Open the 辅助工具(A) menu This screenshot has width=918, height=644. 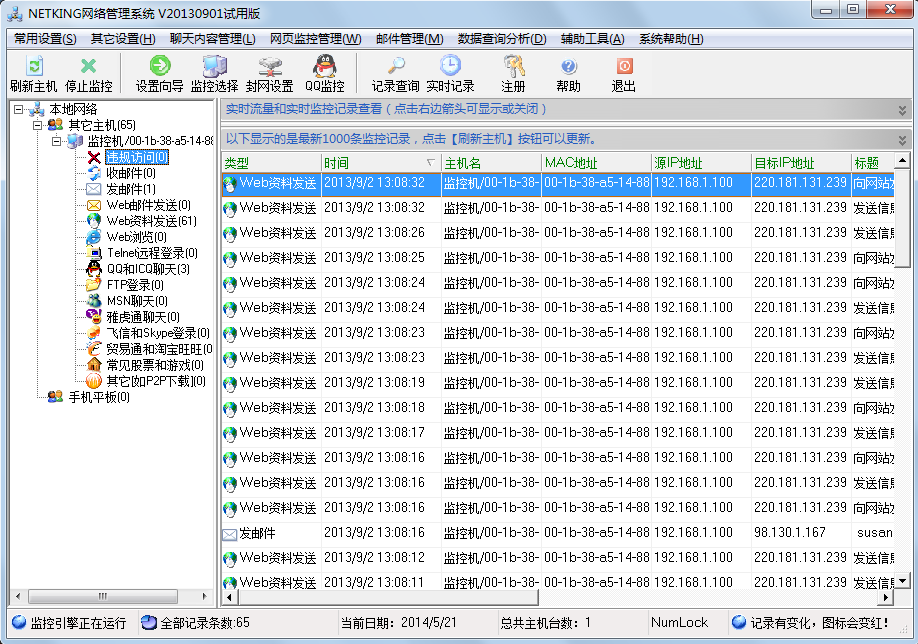(592, 39)
